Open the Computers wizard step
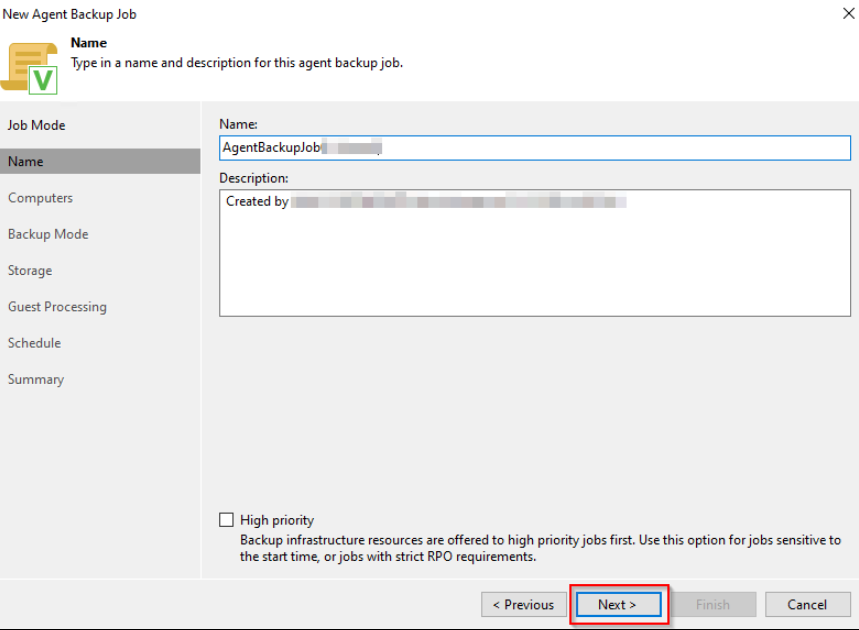 [41, 198]
